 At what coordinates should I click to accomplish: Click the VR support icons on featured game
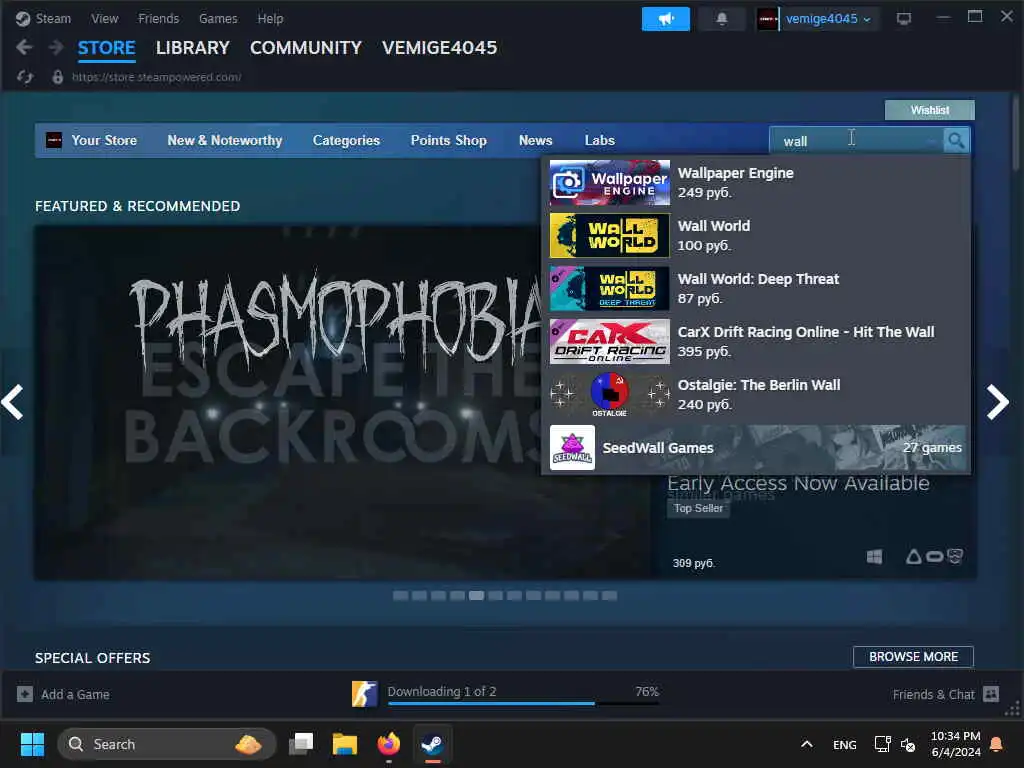click(x=934, y=556)
